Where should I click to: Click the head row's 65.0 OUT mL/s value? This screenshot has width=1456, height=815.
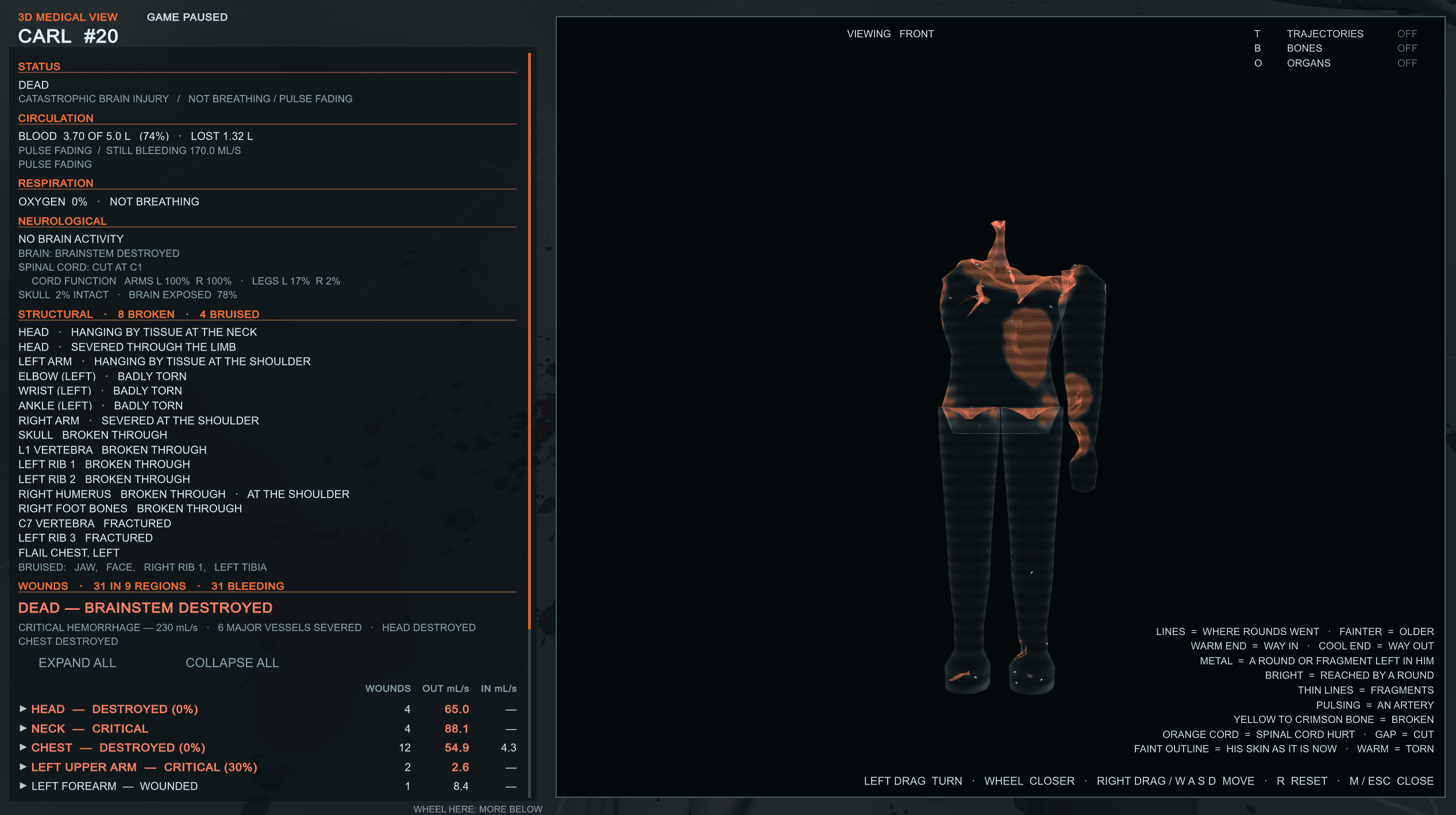click(456, 709)
